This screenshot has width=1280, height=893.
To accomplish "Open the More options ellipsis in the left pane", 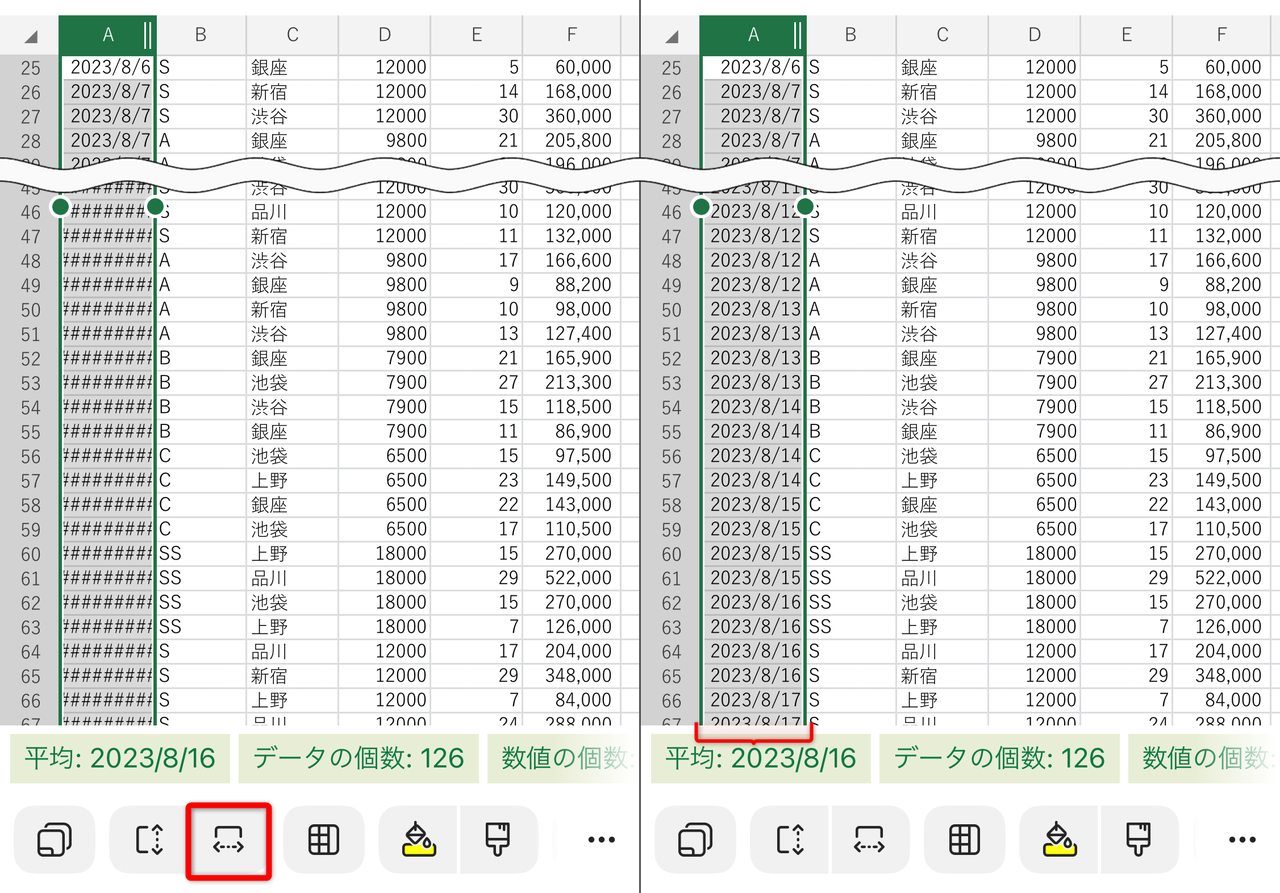I will [600, 839].
